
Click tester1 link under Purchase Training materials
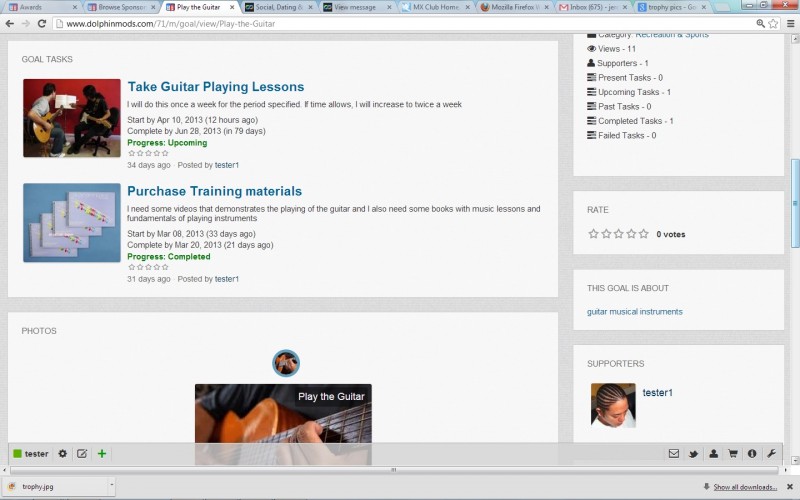click(x=227, y=279)
